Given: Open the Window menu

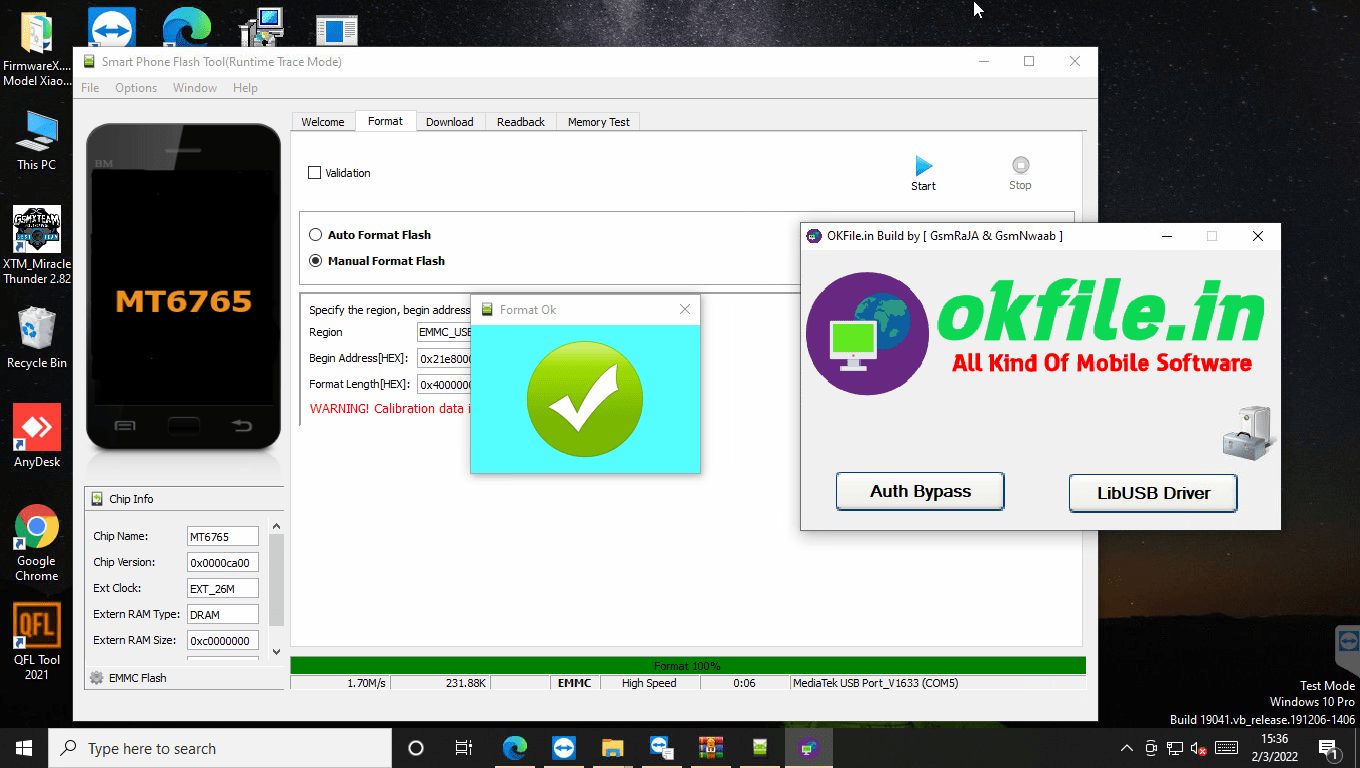Looking at the screenshot, I should [x=195, y=88].
